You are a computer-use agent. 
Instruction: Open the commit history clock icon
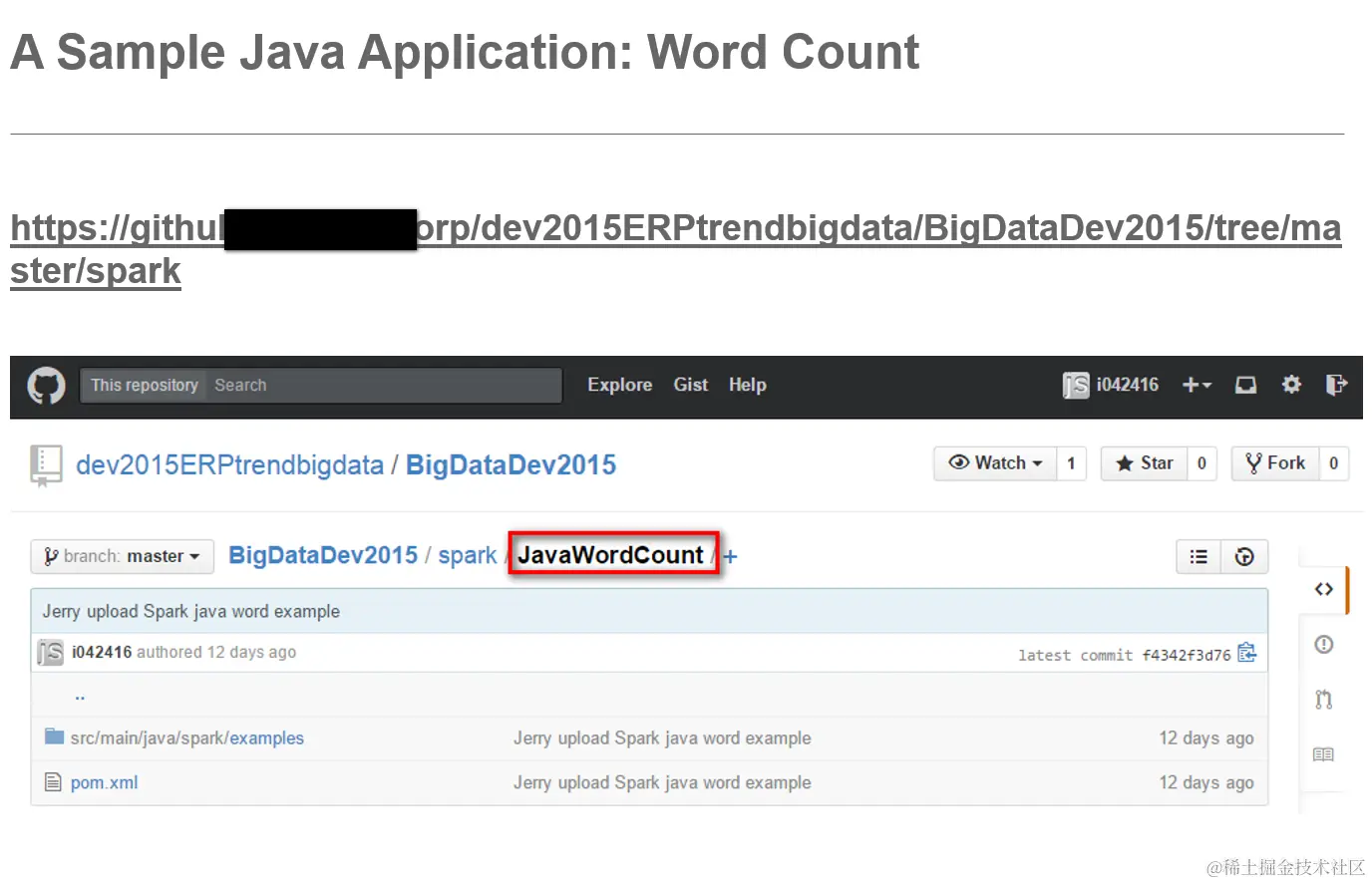point(1244,557)
